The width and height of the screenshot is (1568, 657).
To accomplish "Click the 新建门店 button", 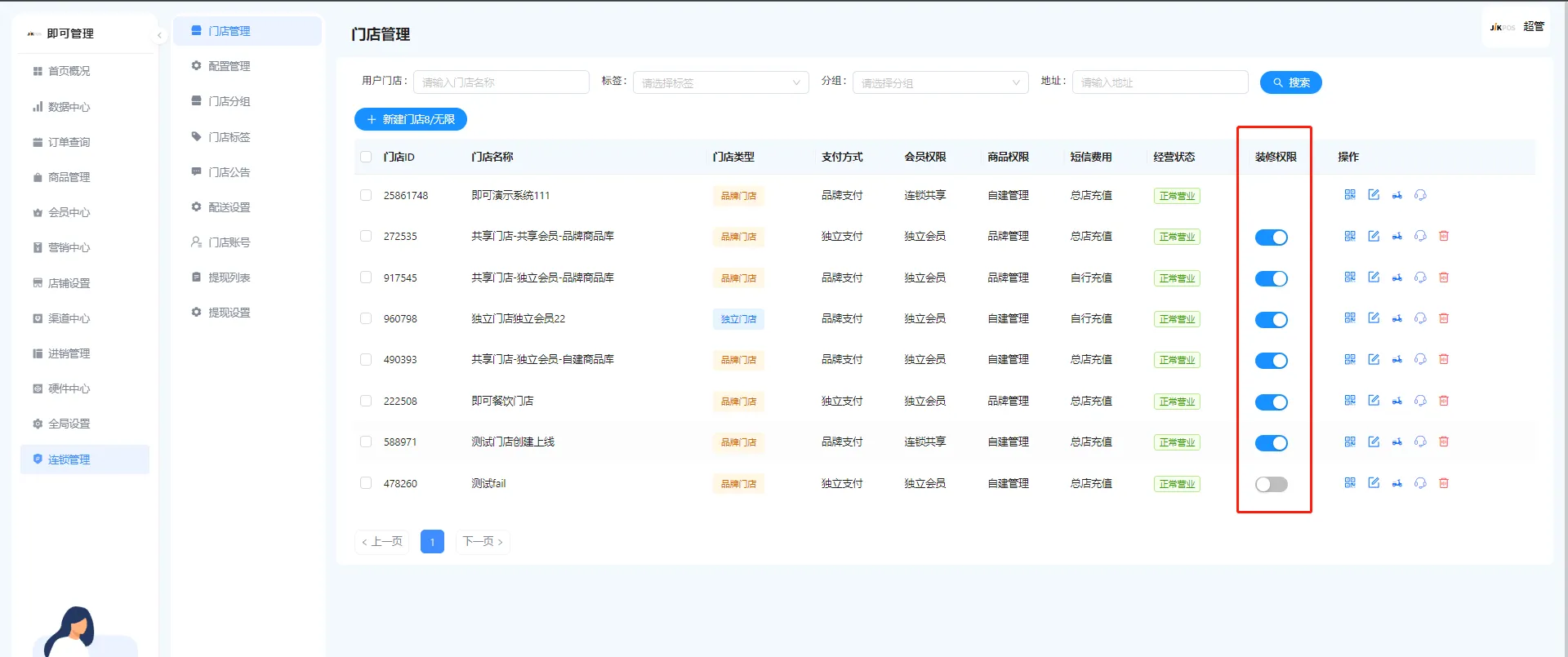I will coord(411,119).
